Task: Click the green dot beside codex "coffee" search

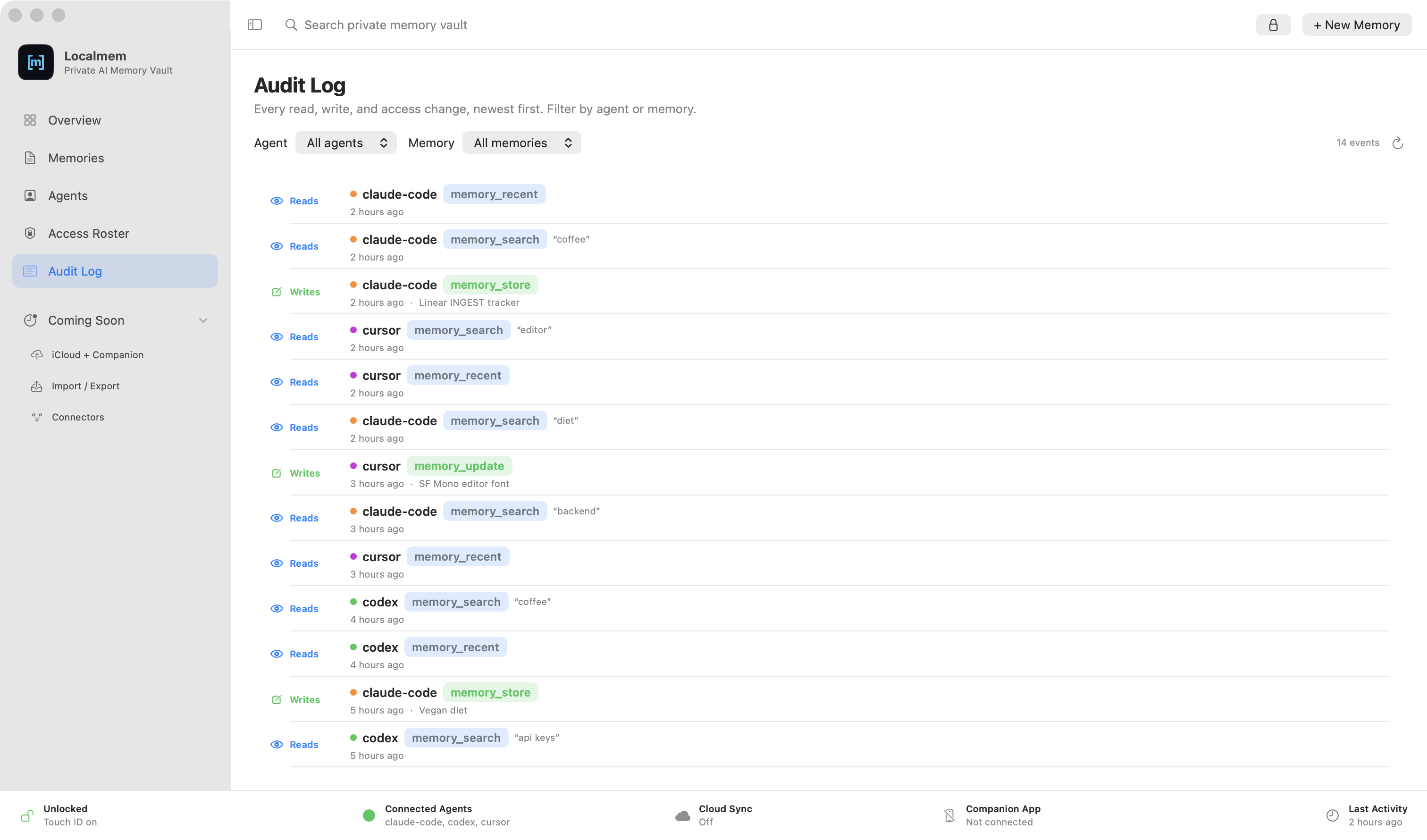Action: 353,602
